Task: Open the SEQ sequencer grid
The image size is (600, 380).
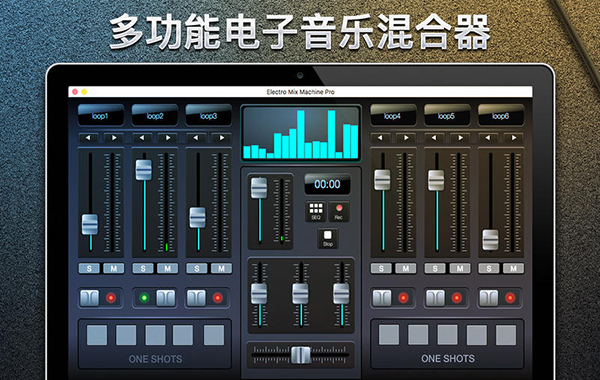Action: [316, 212]
